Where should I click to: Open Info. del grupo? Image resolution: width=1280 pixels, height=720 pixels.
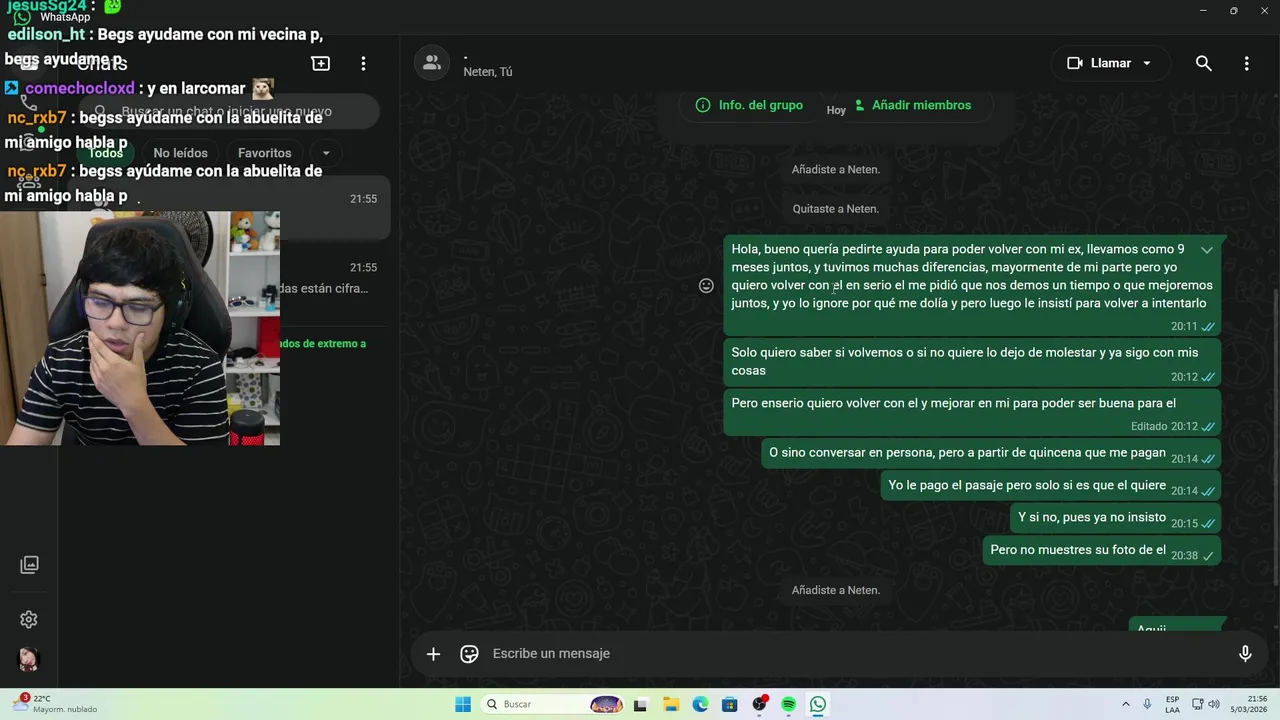tap(751, 105)
